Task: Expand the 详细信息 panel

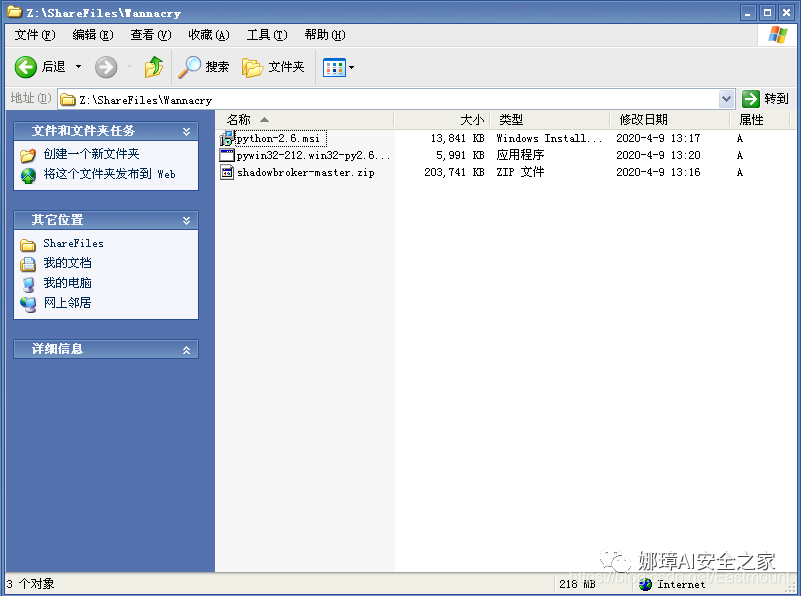Action: pyautogui.click(x=186, y=350)
